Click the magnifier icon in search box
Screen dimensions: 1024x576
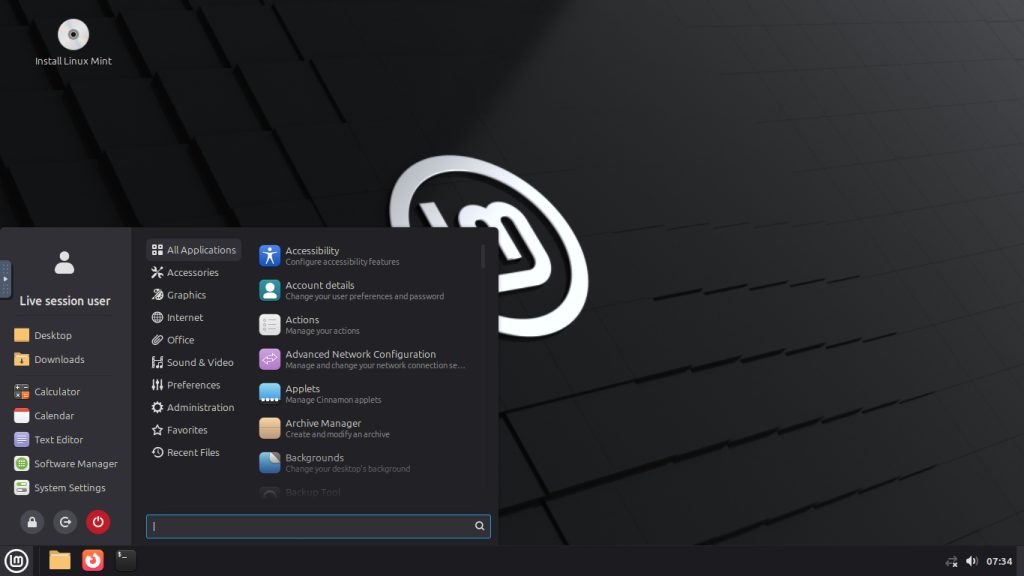point(479,526)
